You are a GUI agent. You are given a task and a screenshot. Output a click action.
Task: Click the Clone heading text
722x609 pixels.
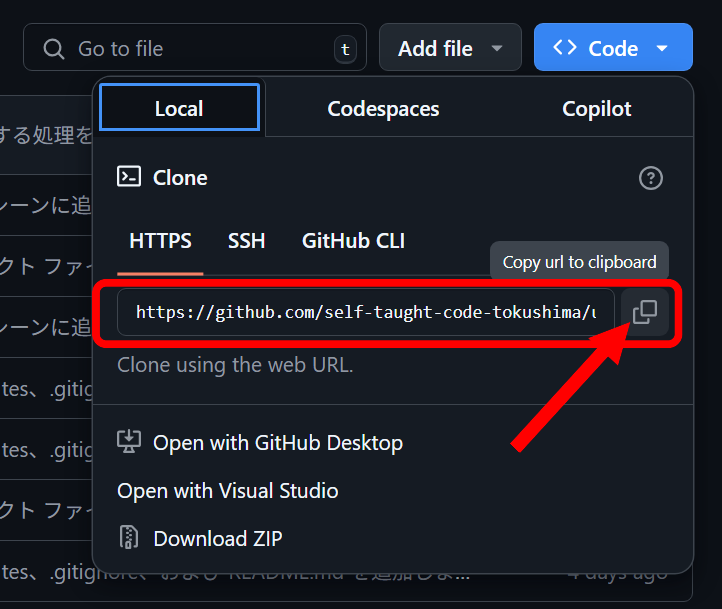click(x=180, y=178)
